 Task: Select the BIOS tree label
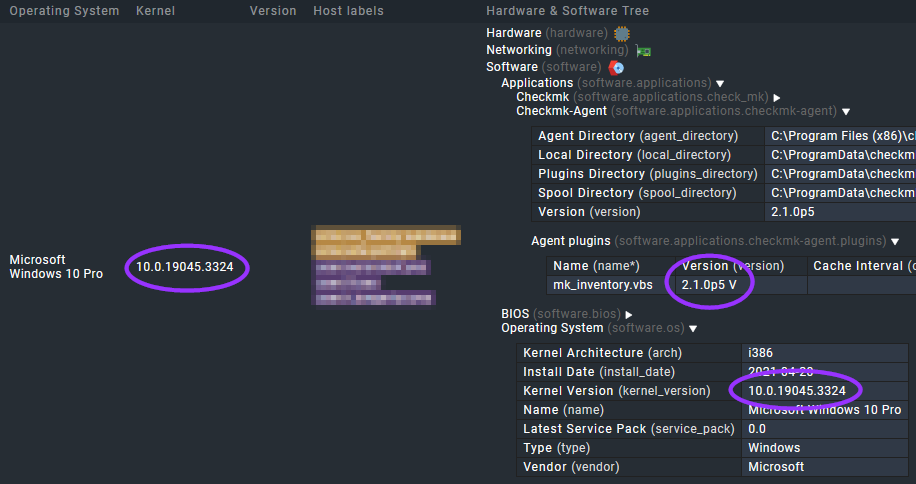pyautogui.click(x=515, y=314)
